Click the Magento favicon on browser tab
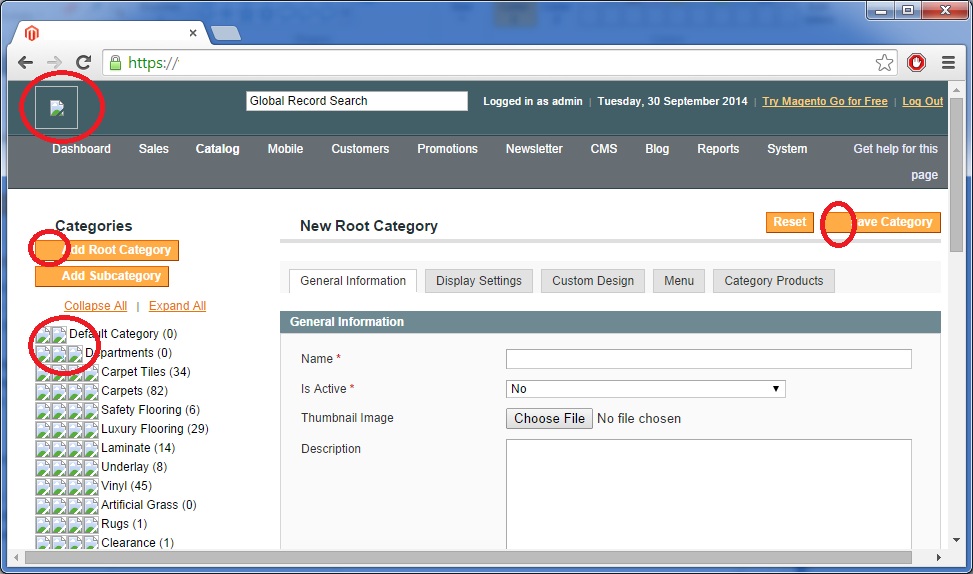Viewport: 973px width, 574px height. (x=32, y=33)
